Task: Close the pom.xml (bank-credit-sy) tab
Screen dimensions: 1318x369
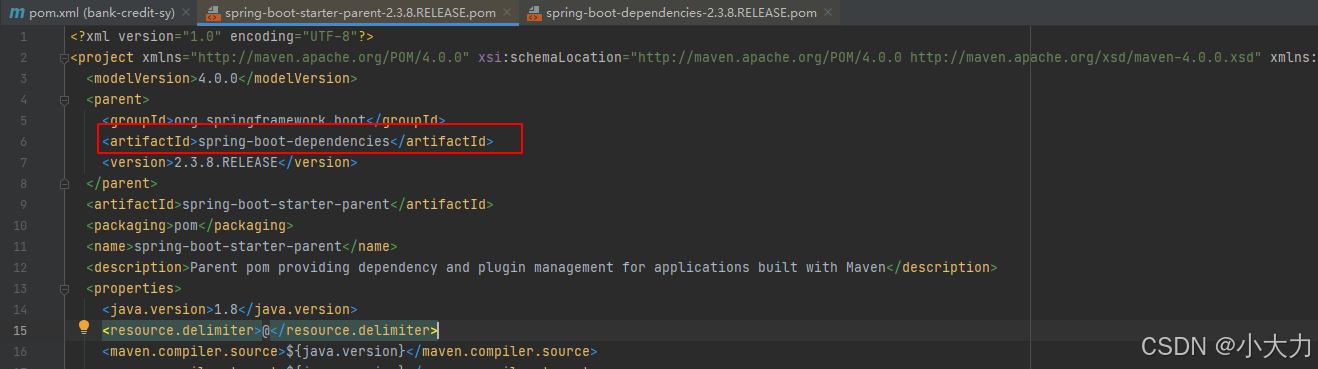Action: click(x=187, y=14)
